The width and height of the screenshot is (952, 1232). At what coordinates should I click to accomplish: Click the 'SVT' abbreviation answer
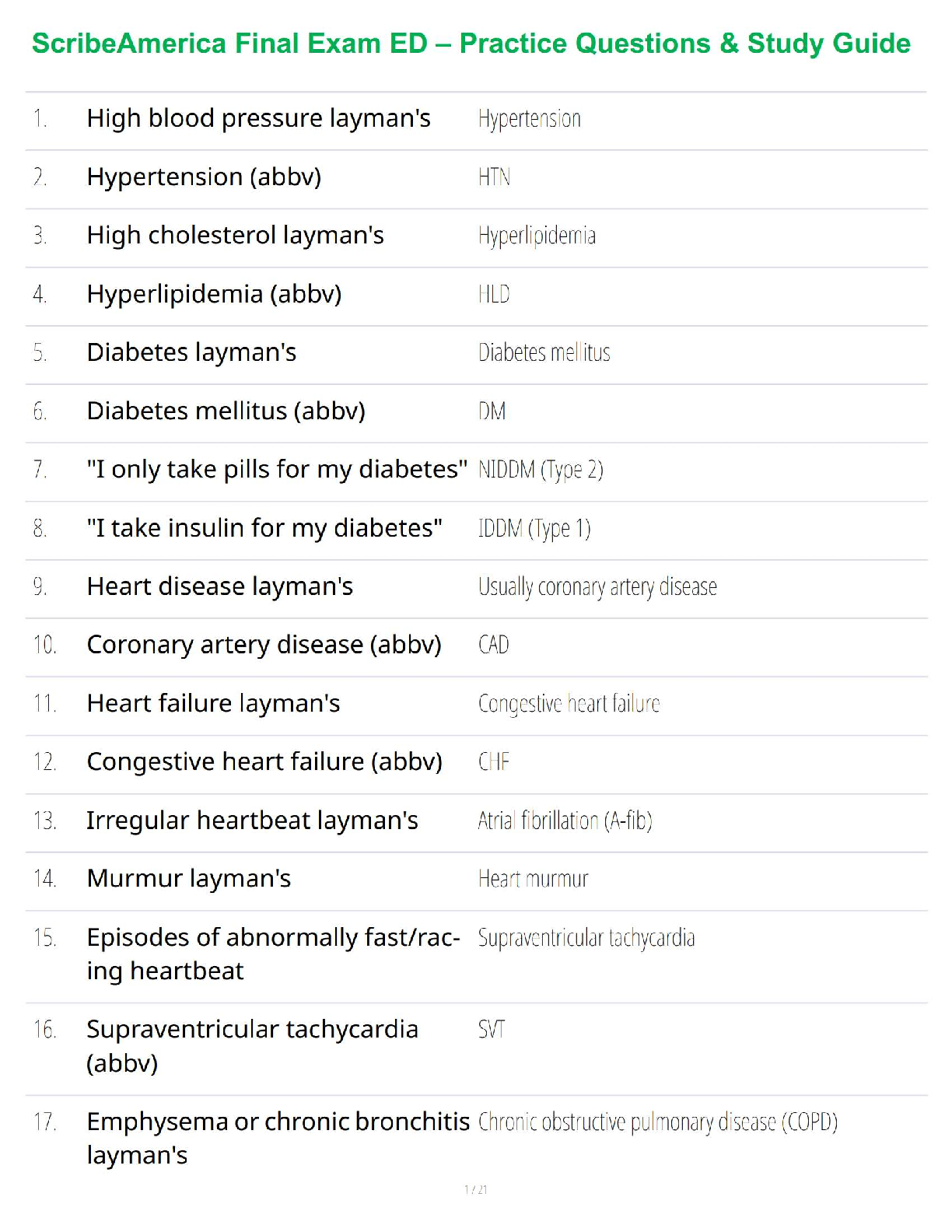[491, 1030]
